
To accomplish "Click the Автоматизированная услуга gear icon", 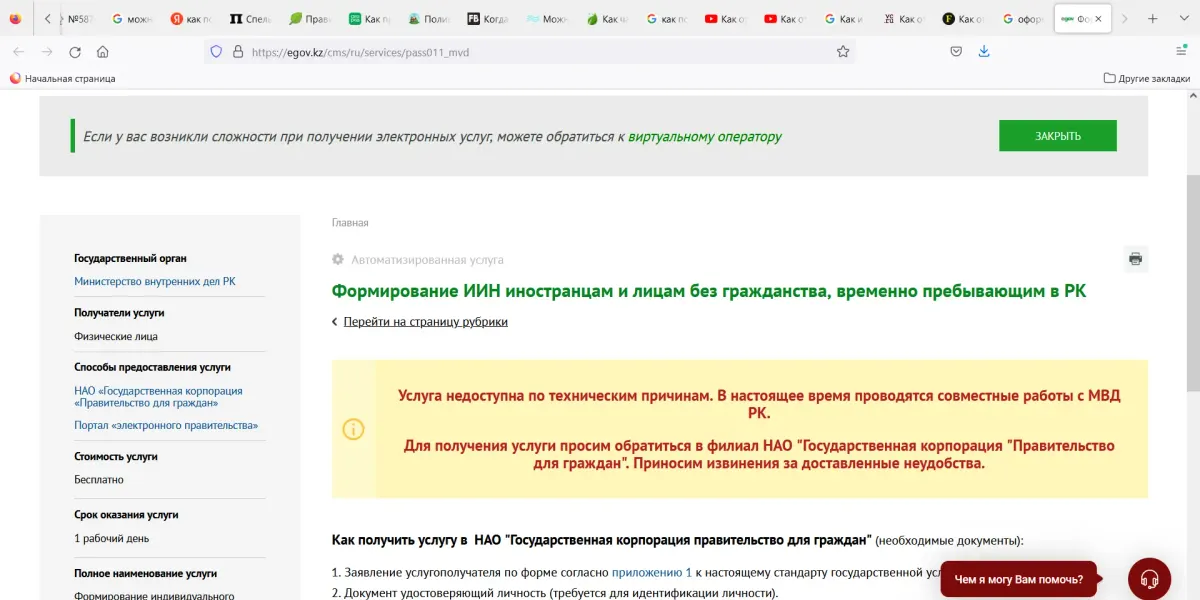I will (338, 260).
